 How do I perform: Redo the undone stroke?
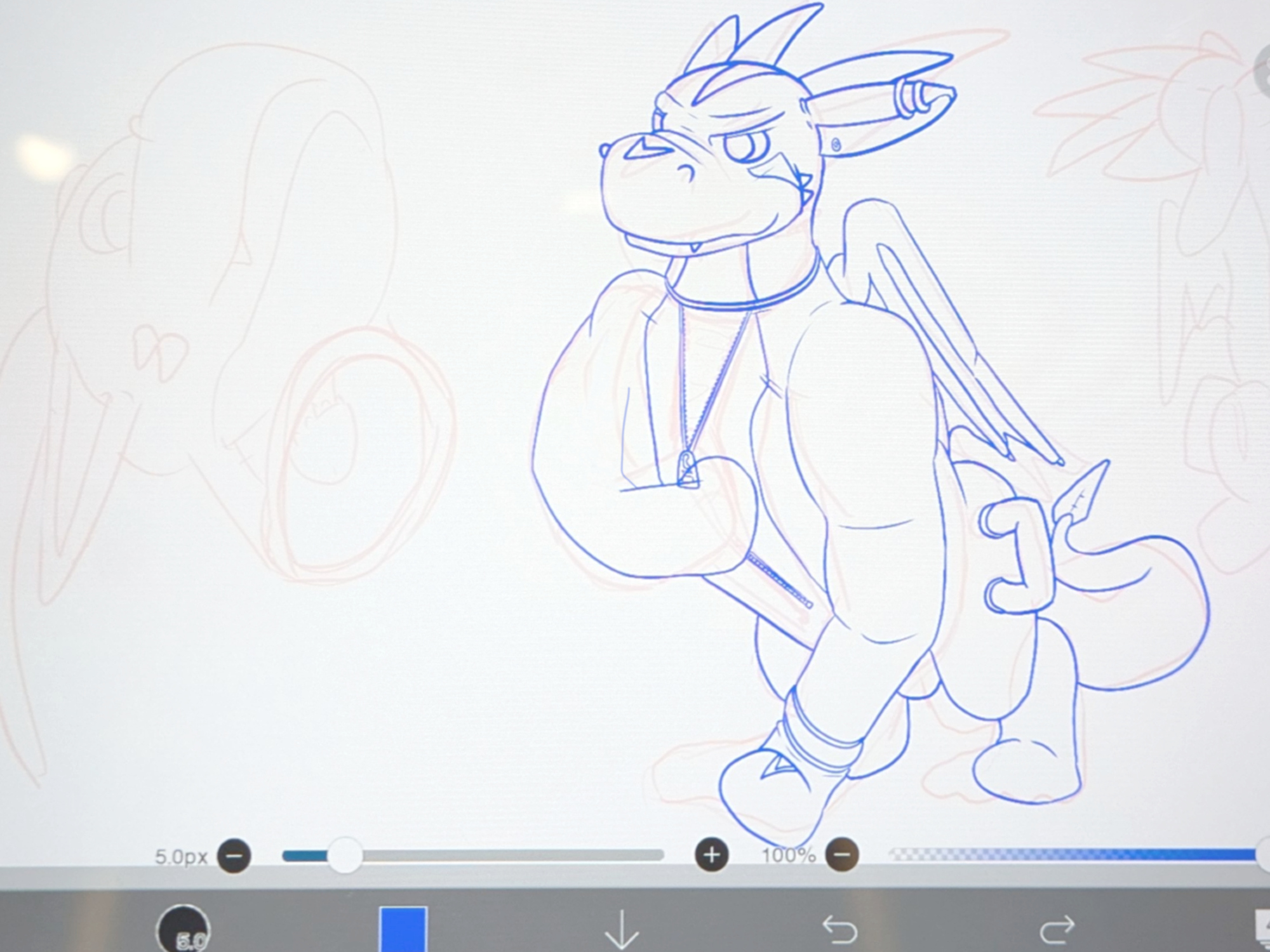pos(1057,930)
